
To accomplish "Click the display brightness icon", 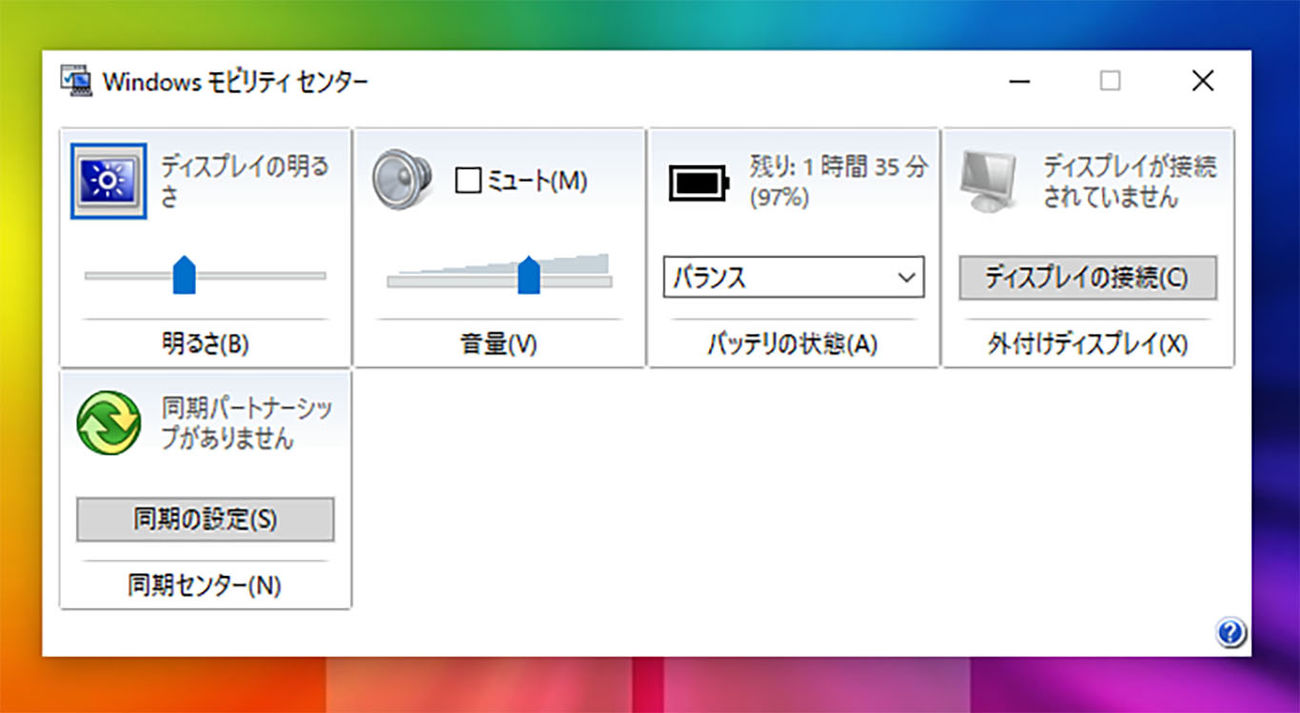I will click(x=109, y=181).
